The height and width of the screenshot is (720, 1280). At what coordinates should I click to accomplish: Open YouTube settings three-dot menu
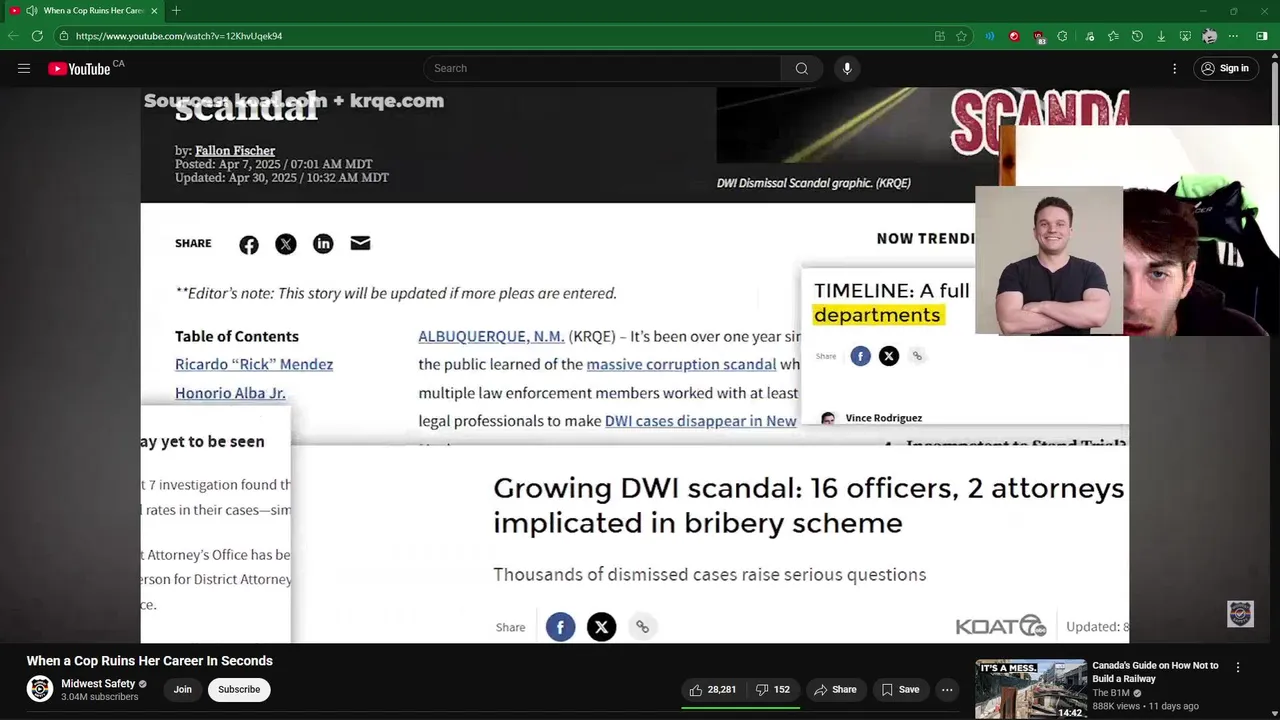pyautogui.click(x=1175, y=68)
